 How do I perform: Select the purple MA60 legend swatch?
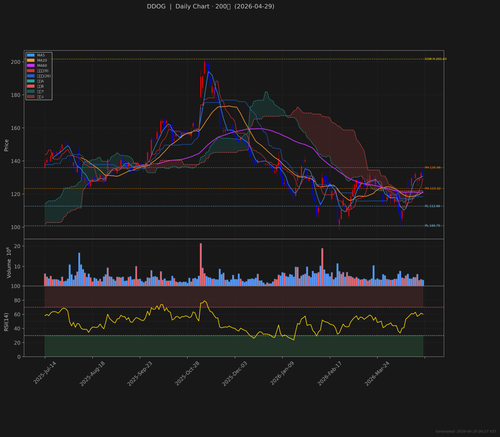(x=31, y=66)
